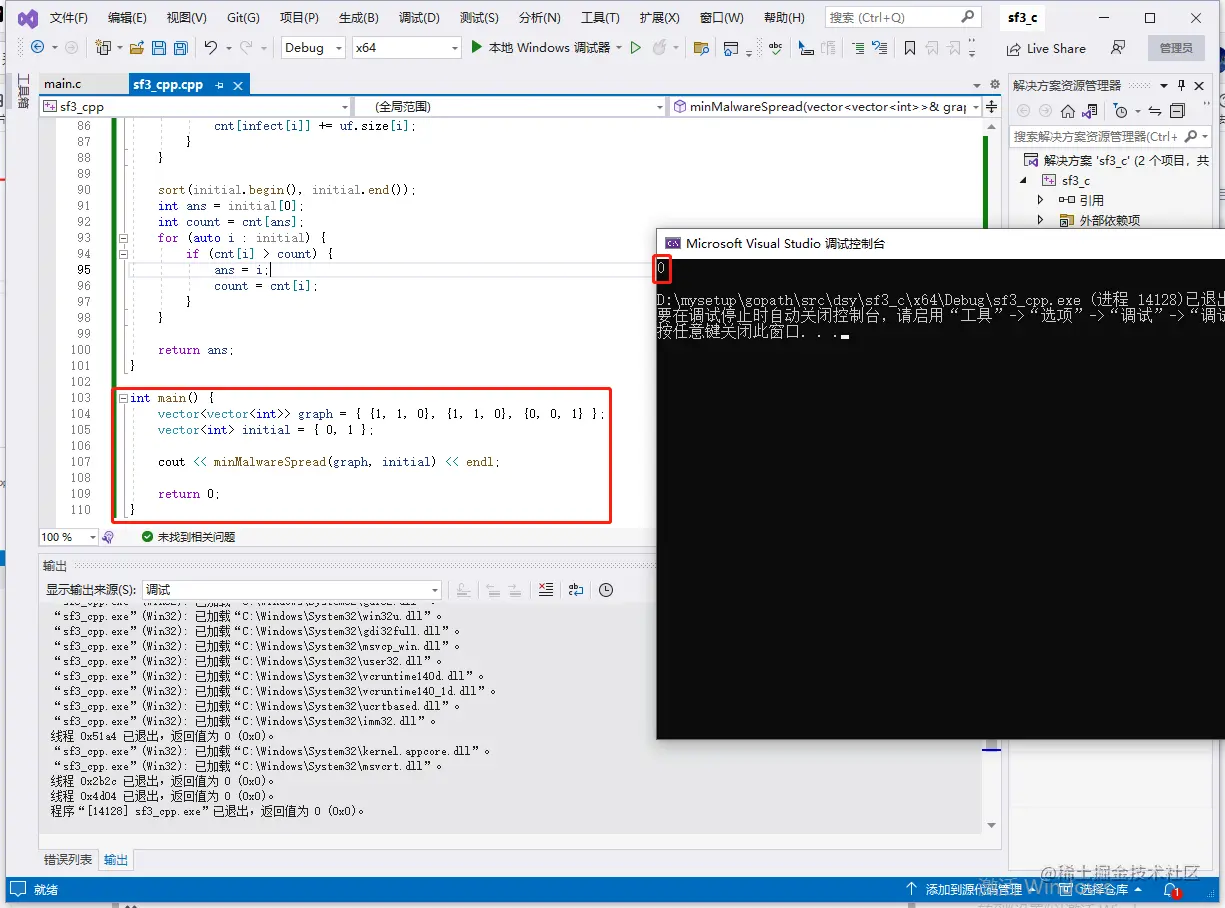Click Sync with Active Document arrows icon
The height and width of the screenshot is (908, 1225).
pos(1155,111)
